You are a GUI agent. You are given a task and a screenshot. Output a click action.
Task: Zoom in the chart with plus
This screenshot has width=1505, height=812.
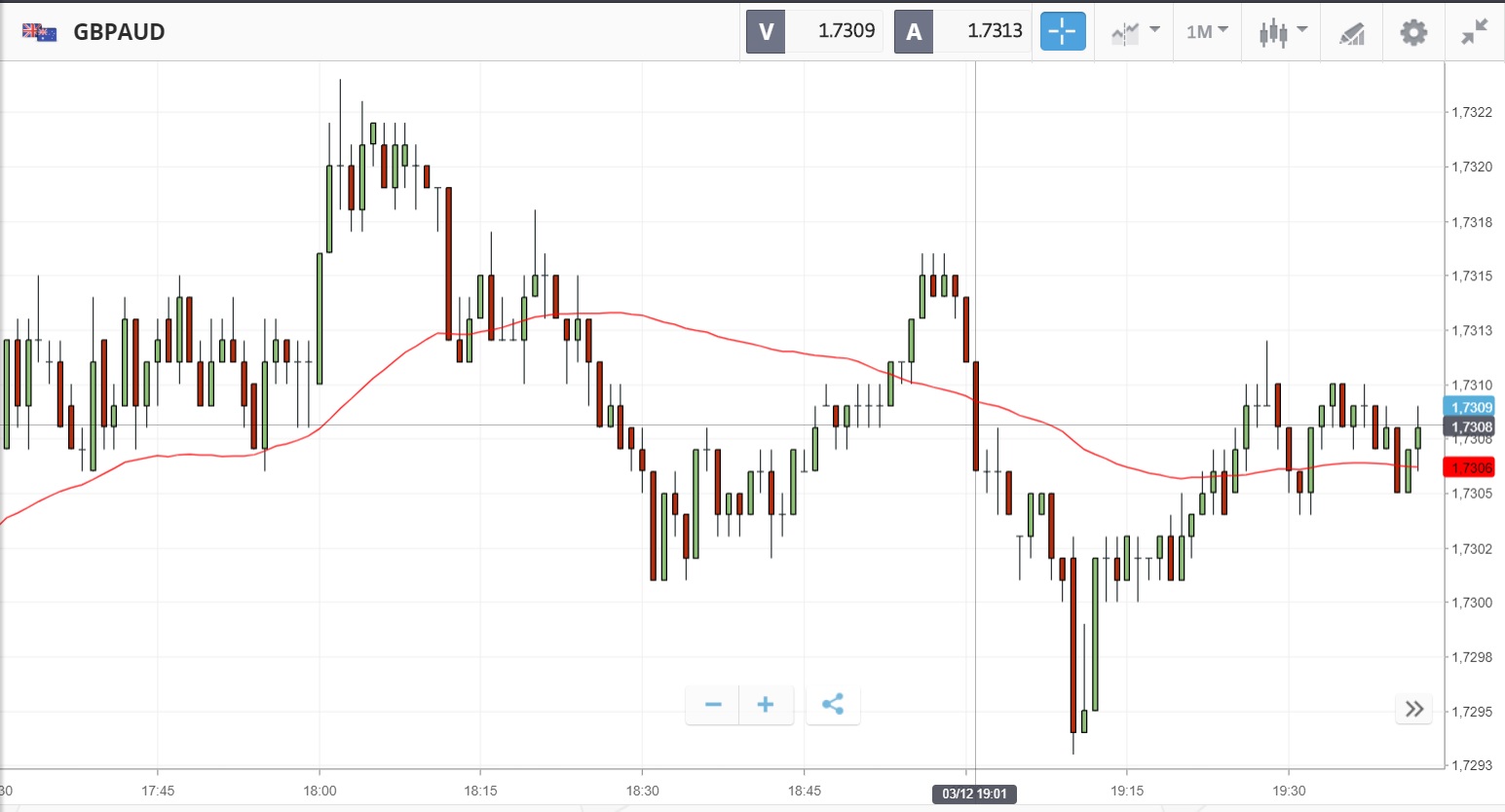[x=766, y=705]
